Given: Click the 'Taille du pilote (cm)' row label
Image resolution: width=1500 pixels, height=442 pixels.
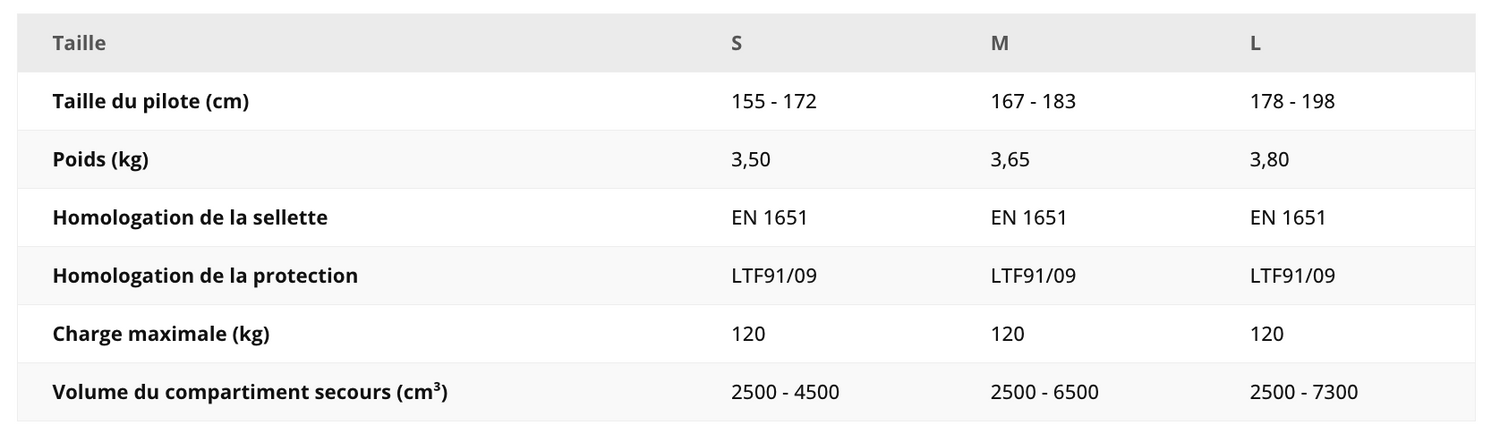Looking at the screenshot, I should pos(150,101).
